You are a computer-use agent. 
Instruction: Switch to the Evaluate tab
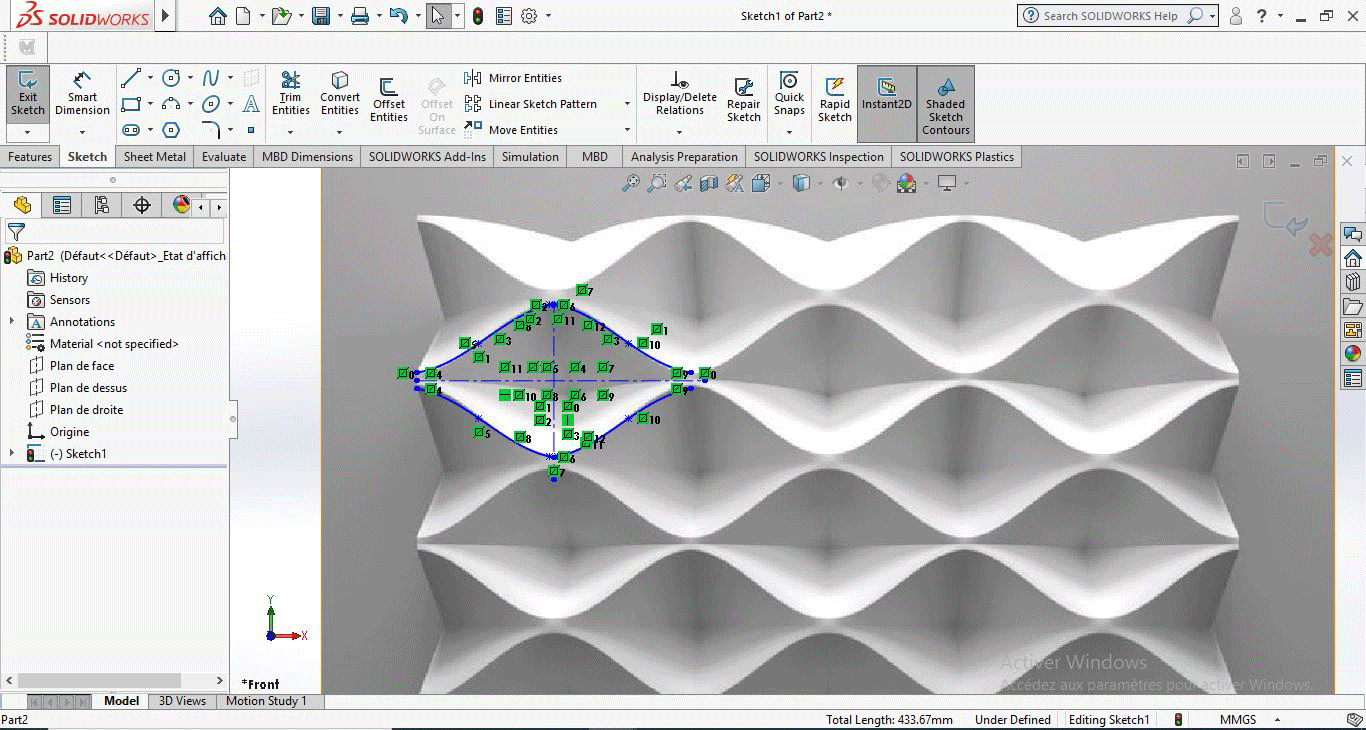pyautogui.click(x=223, y=157)
